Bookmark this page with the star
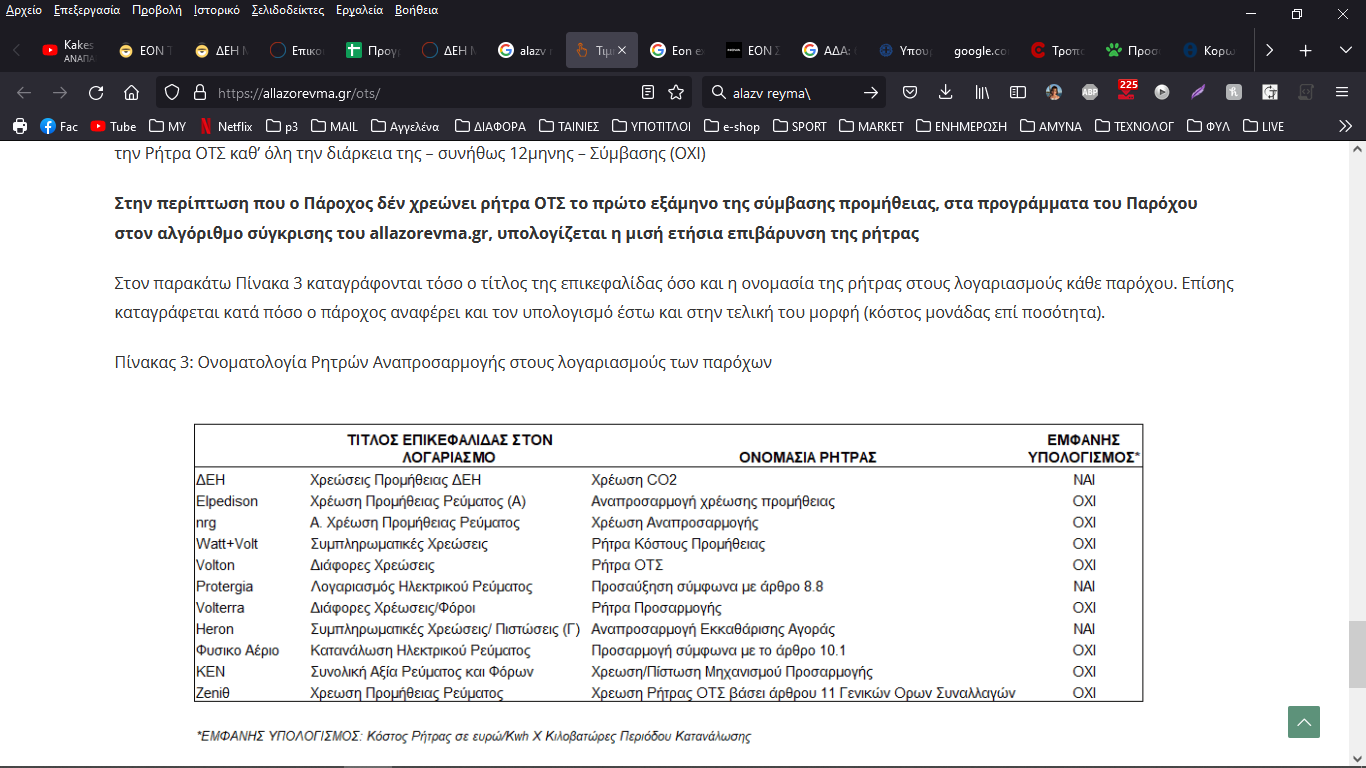This screenshot has width=1366, height=768. [x=676, y=92]
